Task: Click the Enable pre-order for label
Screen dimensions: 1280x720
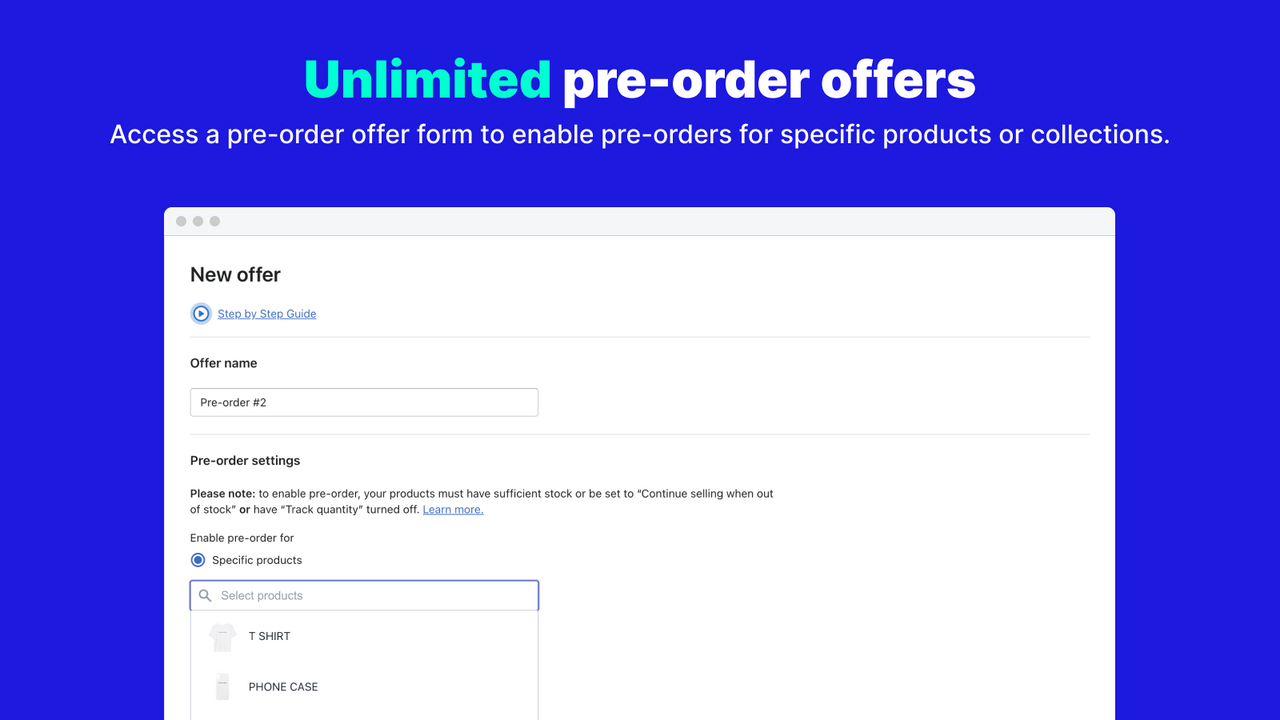Action: [242, 538]
